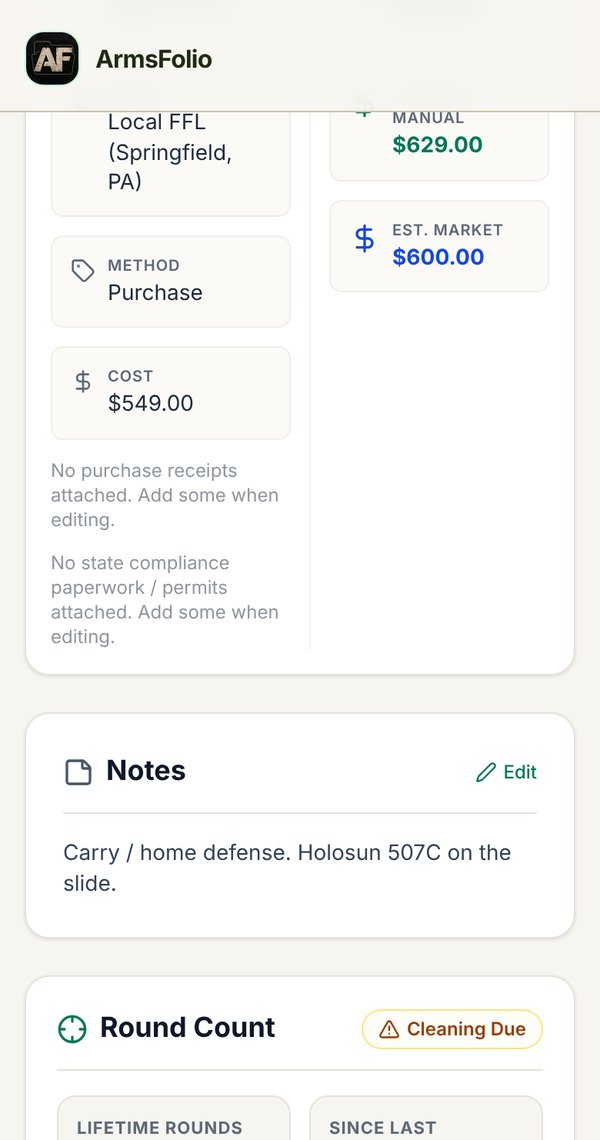Open the Since Last card
The width and height of the screenshot is (600, 1140).
(x=426, y=1118)
